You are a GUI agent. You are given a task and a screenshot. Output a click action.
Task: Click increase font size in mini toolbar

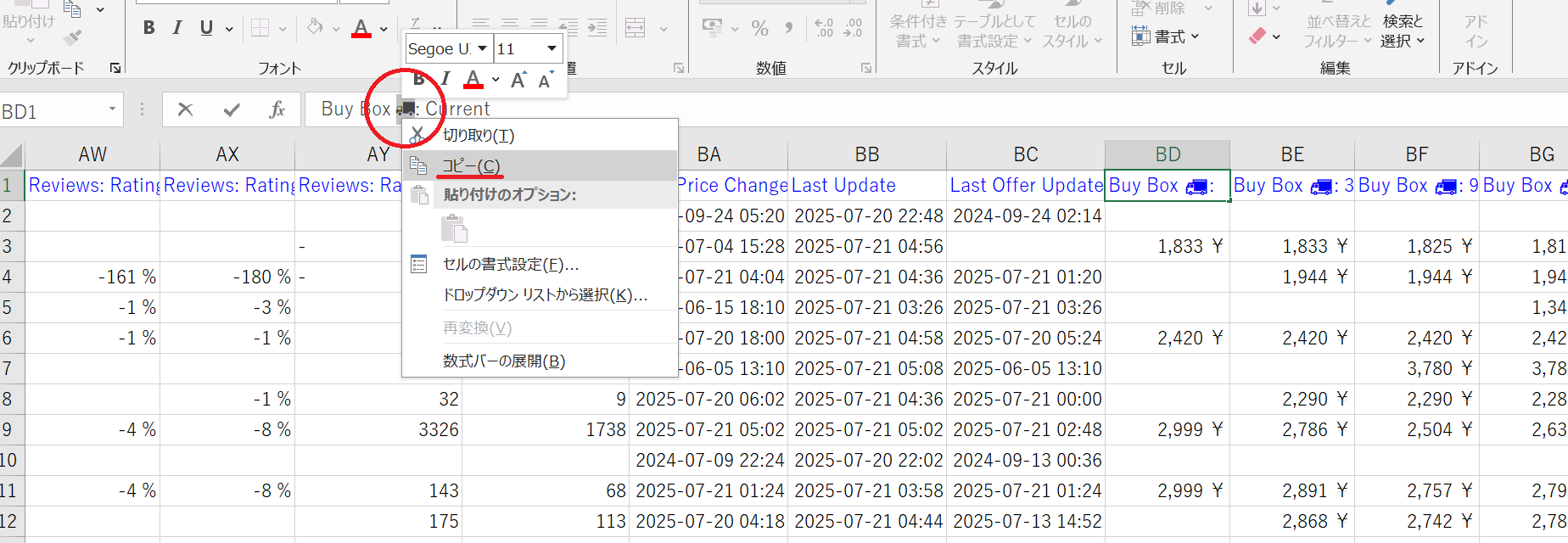pyautogui.click(x=518, y=81)
